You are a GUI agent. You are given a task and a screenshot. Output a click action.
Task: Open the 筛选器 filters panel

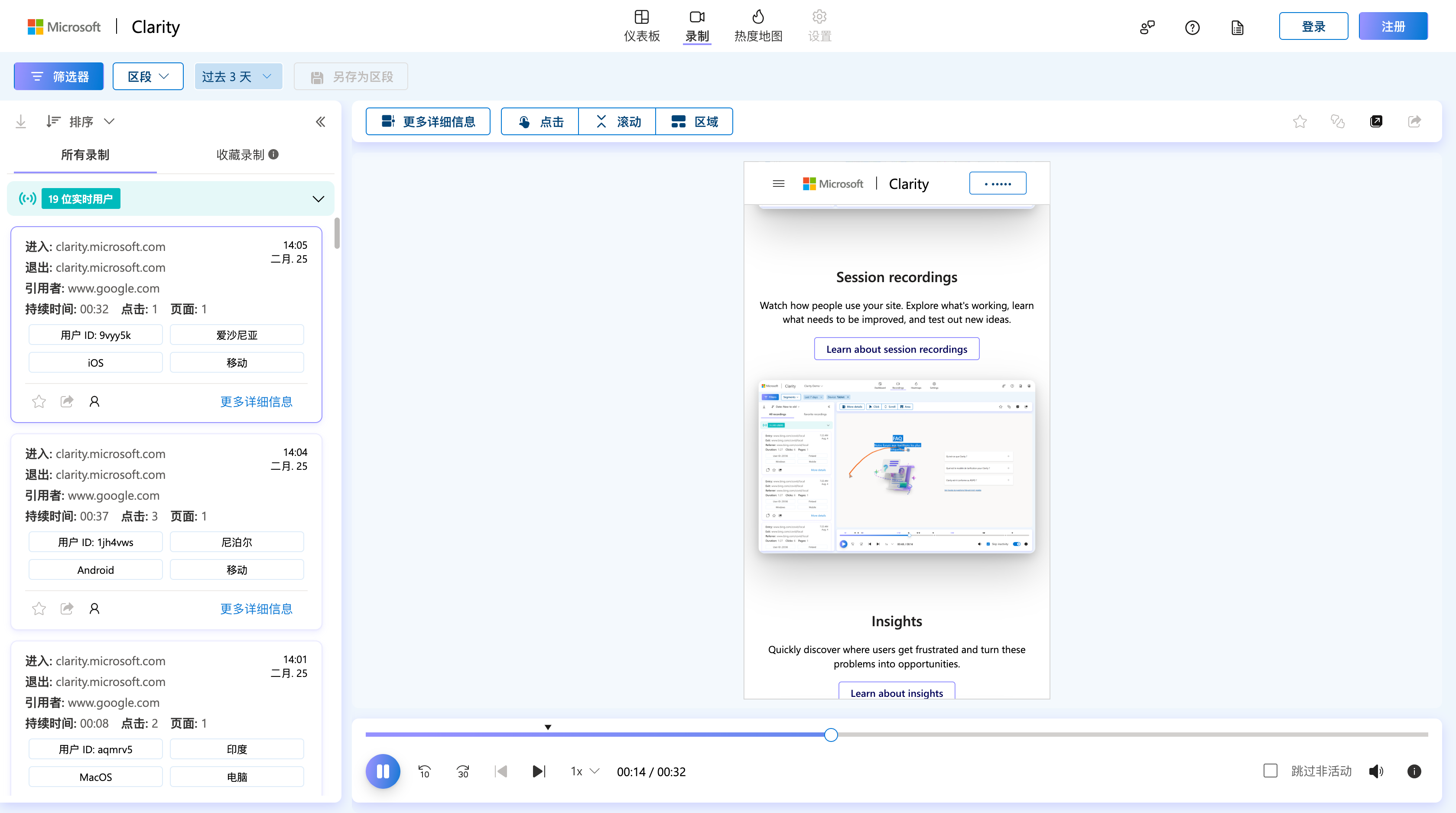59,76
